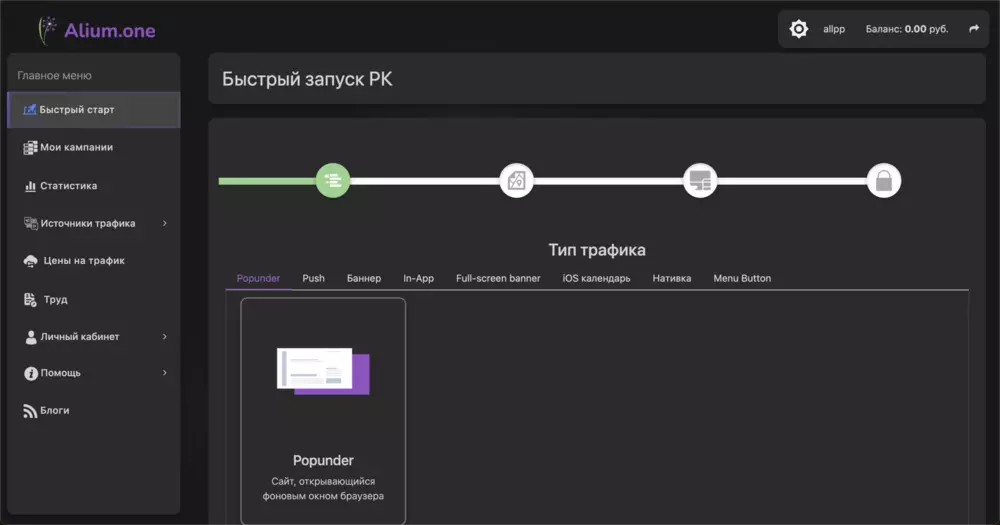Switch to the Баннер tab
The image size is (1000, 525).
point(364,278)
